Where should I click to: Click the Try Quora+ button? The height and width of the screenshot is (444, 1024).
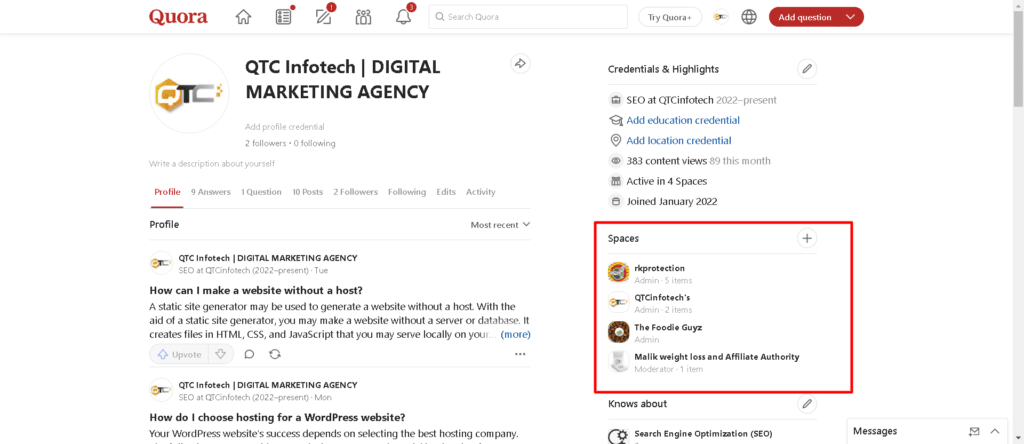(670, 17)
